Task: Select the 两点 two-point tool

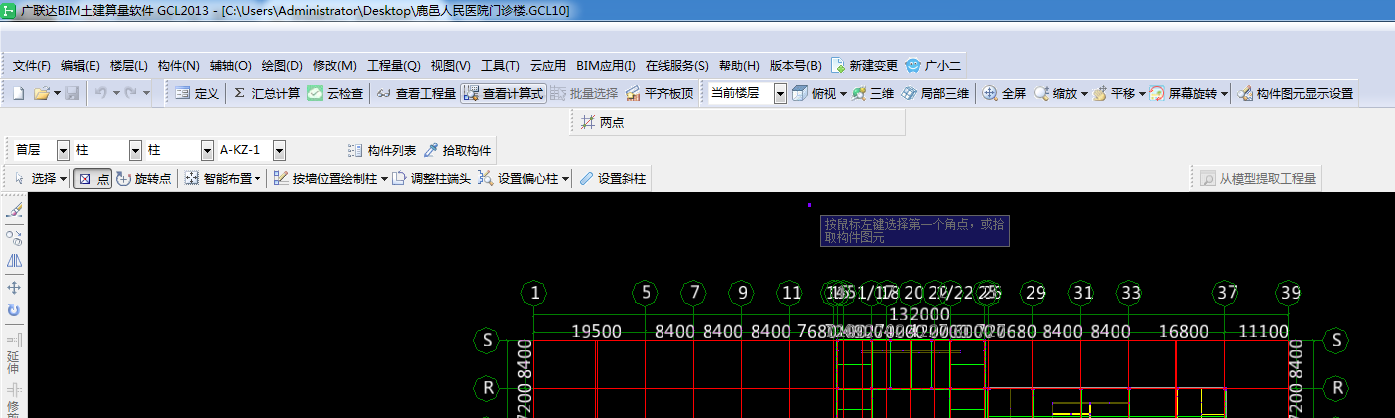Action: click(602, 123)
